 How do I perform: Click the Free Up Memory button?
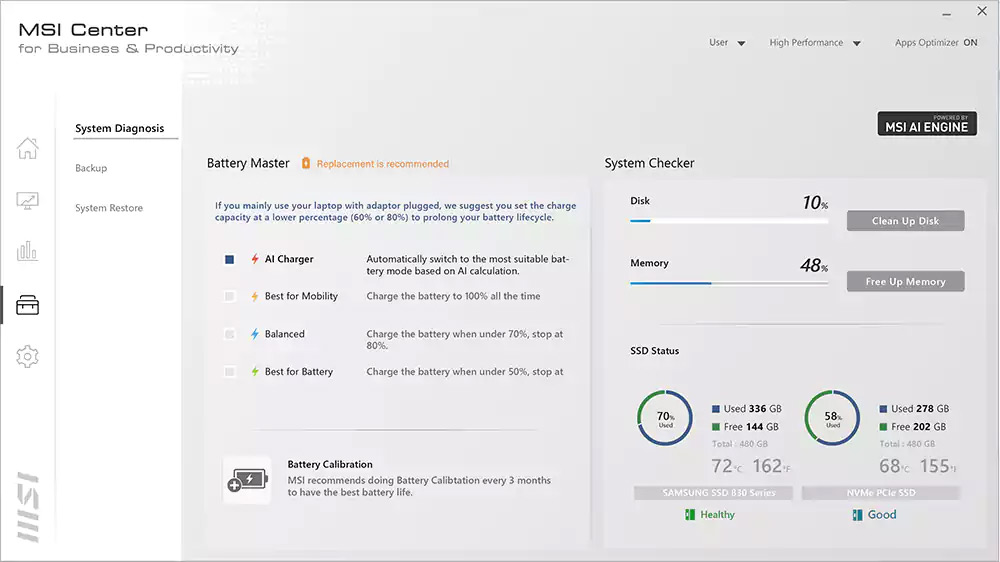click(x=905, y=282)
